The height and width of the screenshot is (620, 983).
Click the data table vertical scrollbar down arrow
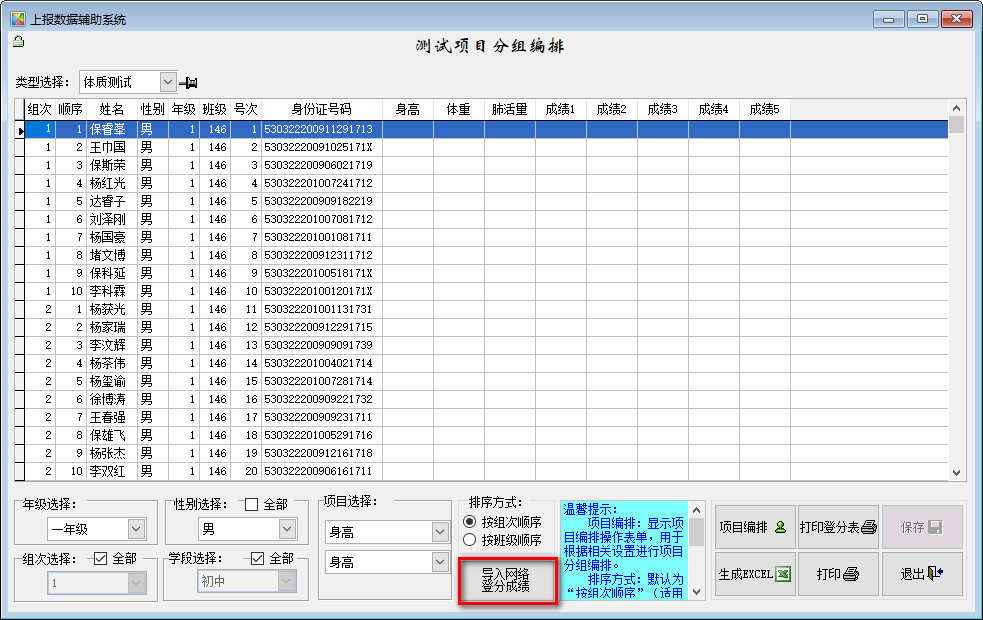[957, 473]
